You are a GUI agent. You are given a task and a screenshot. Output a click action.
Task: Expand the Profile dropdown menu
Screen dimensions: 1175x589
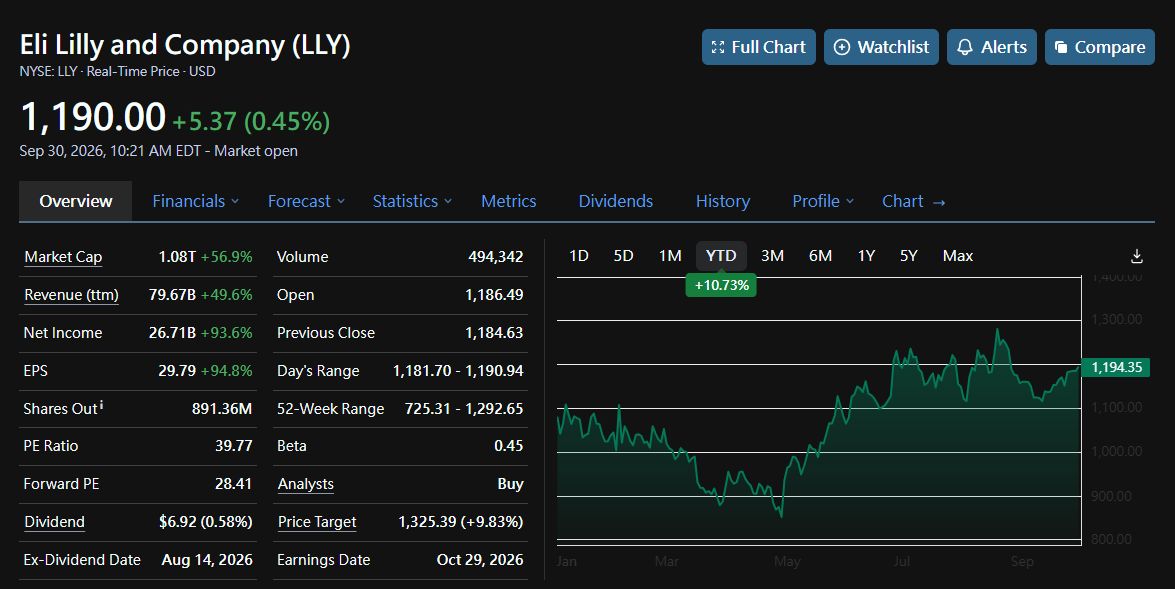coord(823,202)
